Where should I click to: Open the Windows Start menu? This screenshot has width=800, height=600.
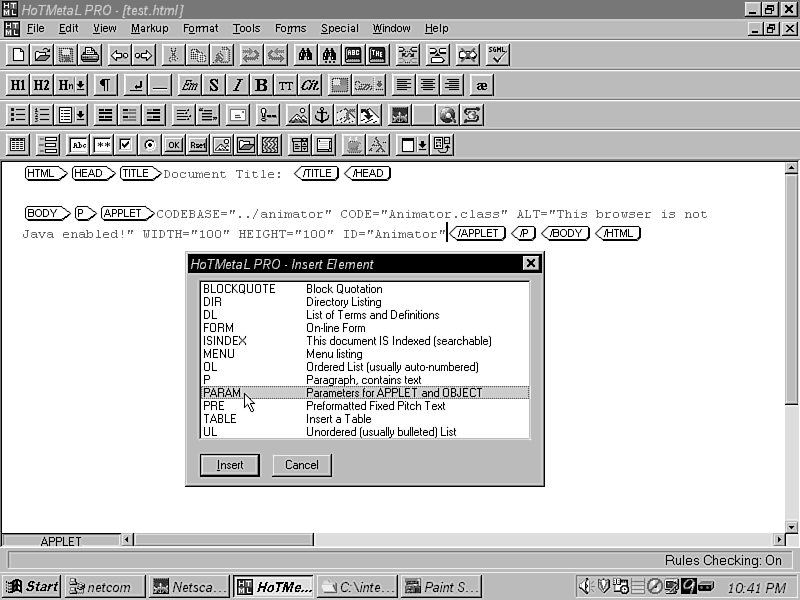[x=33, y=587]
